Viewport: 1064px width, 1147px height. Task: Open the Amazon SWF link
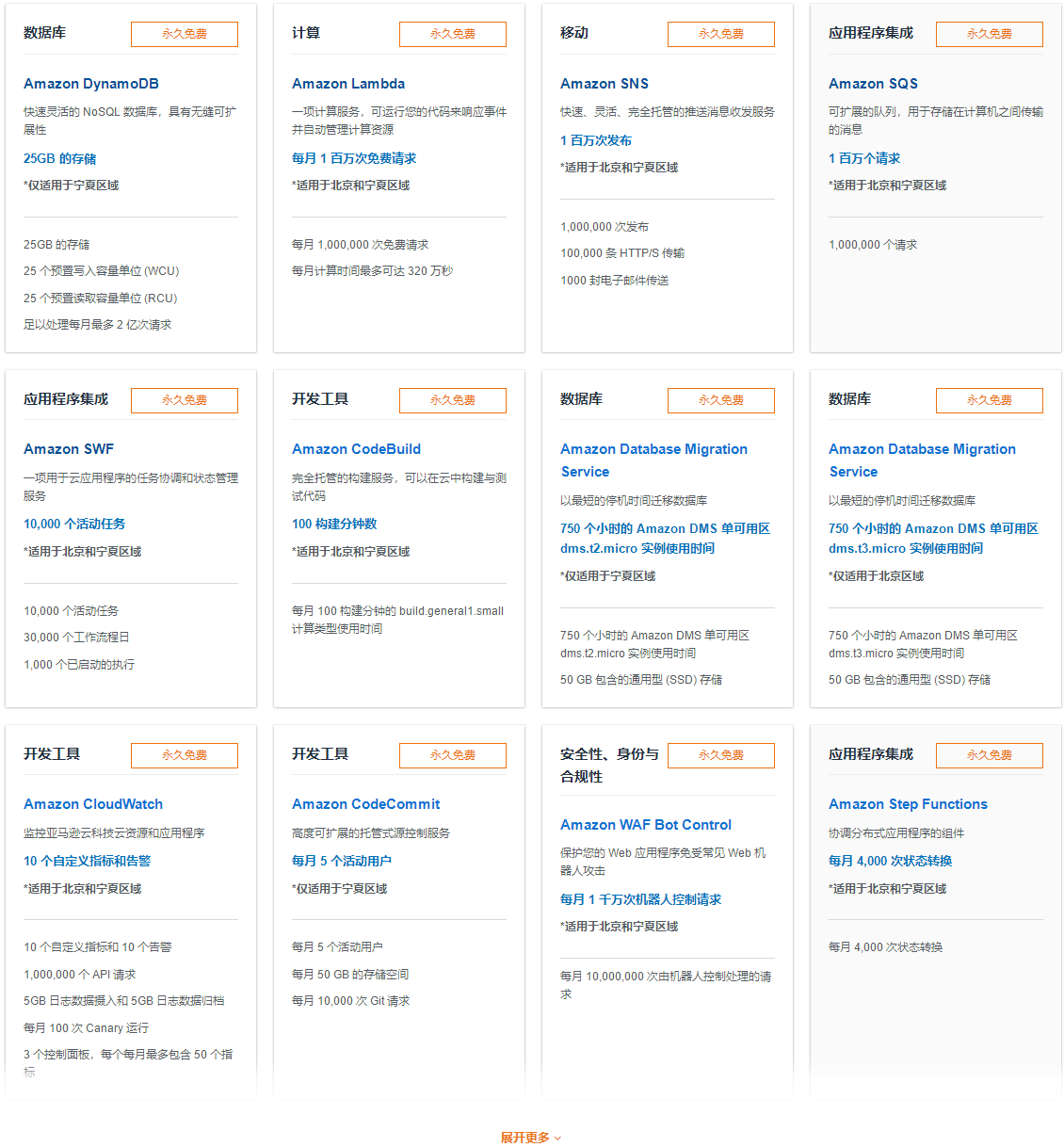69,449
